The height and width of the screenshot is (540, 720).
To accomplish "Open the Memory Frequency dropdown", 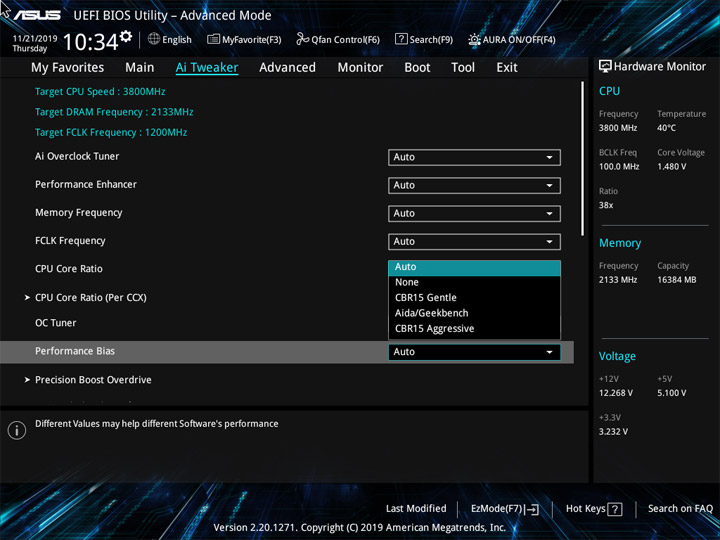I will (x=474, y=214).
